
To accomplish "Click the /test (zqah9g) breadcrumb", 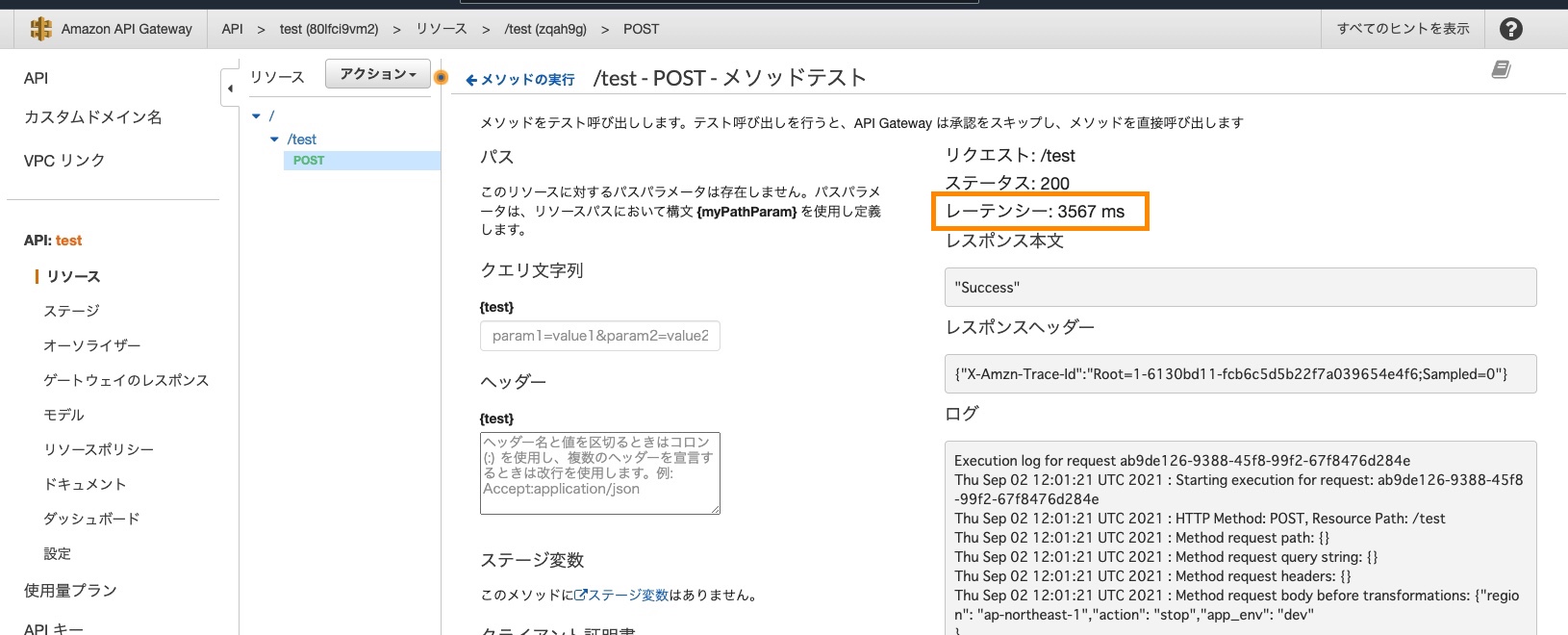I will (x=545, y=29).
